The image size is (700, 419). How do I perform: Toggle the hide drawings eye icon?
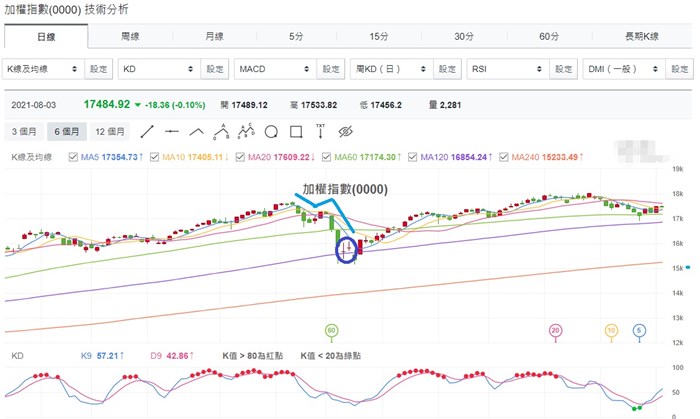347,131
